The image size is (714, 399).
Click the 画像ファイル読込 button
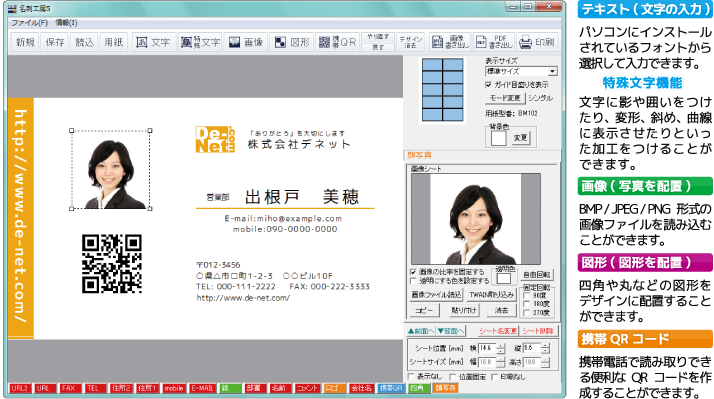pos(436,295)
